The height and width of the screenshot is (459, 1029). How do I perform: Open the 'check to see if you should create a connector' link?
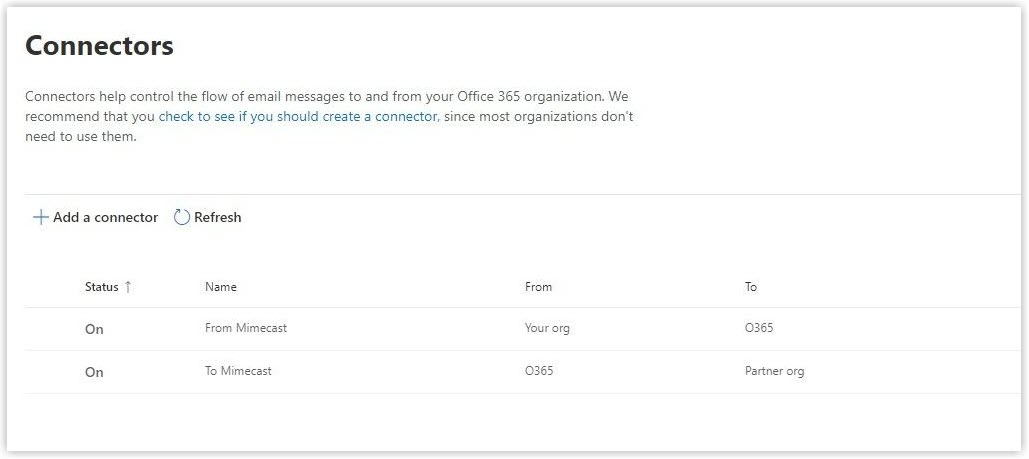click(298, 116)
